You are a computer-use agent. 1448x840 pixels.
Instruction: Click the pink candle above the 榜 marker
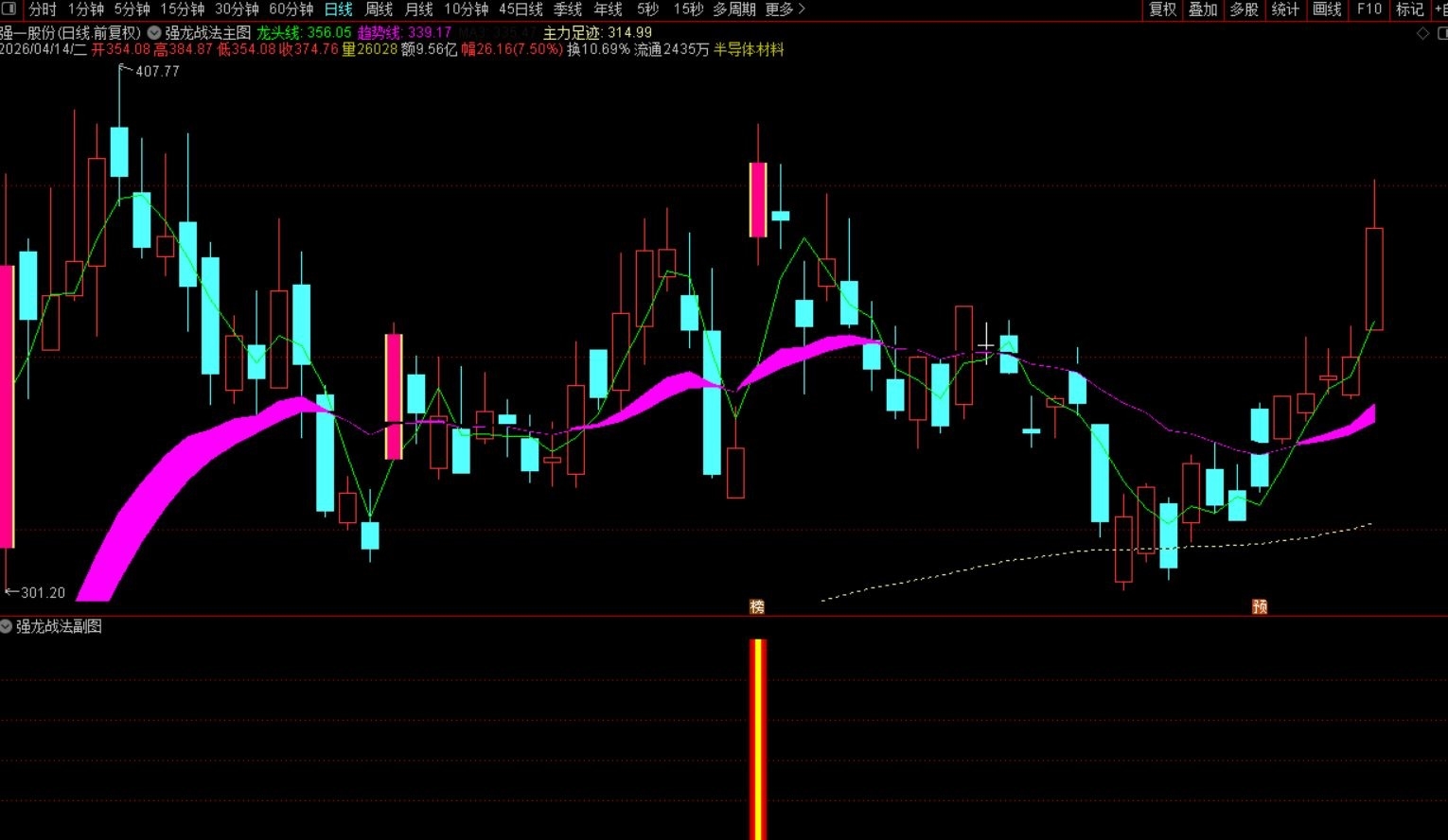[x=758, y=200]
